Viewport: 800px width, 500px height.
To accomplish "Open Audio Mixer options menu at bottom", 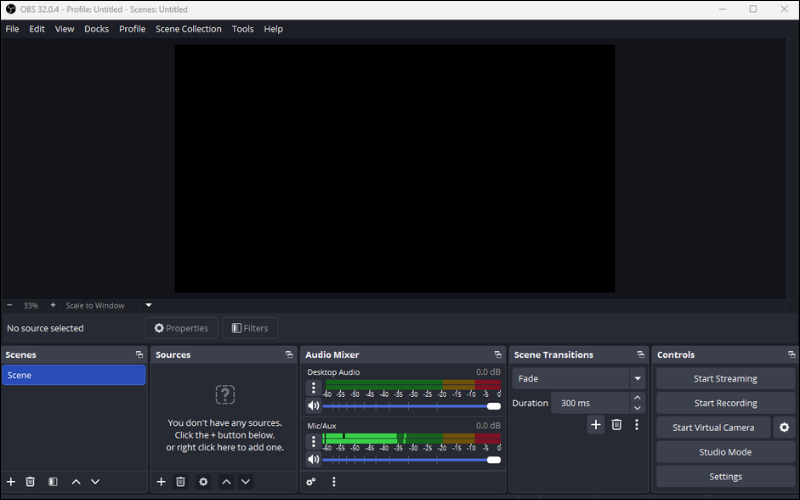I will coord(334,482).
